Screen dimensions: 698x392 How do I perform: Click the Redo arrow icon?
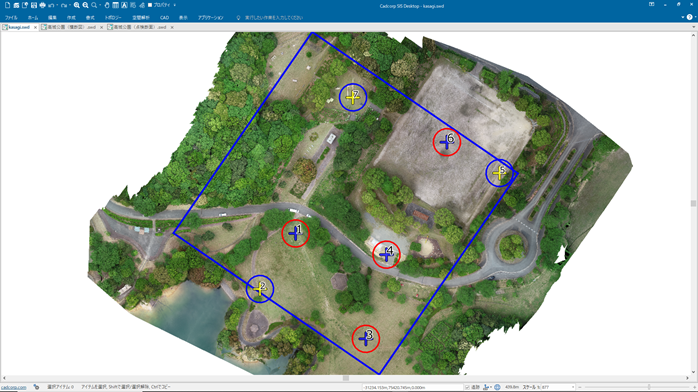[64, 5]
